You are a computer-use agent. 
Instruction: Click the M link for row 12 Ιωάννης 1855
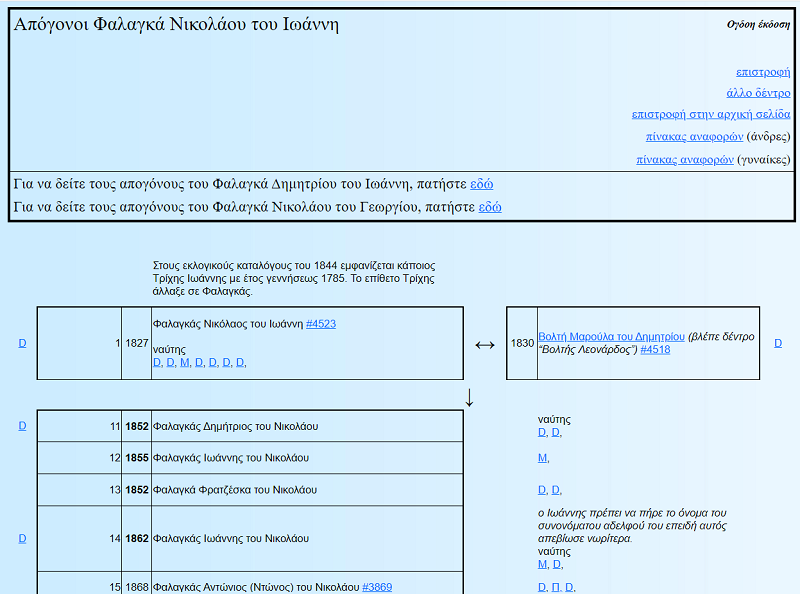(542, 458)
